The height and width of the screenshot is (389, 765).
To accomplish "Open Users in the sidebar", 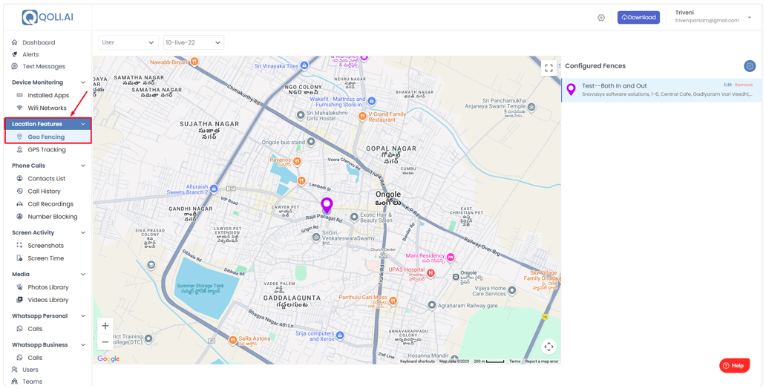I will 30,369.
